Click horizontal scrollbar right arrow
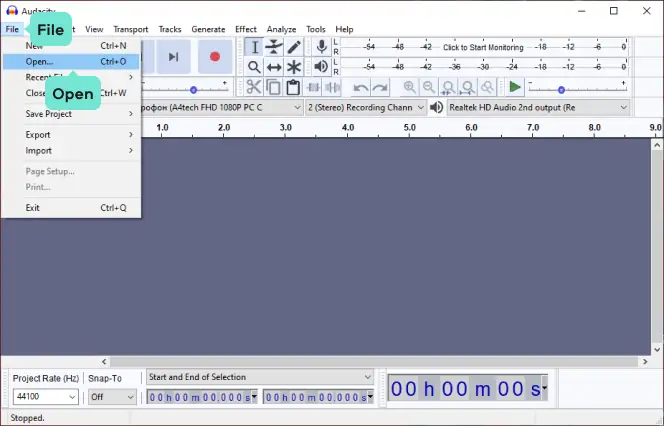 point(645,362)
